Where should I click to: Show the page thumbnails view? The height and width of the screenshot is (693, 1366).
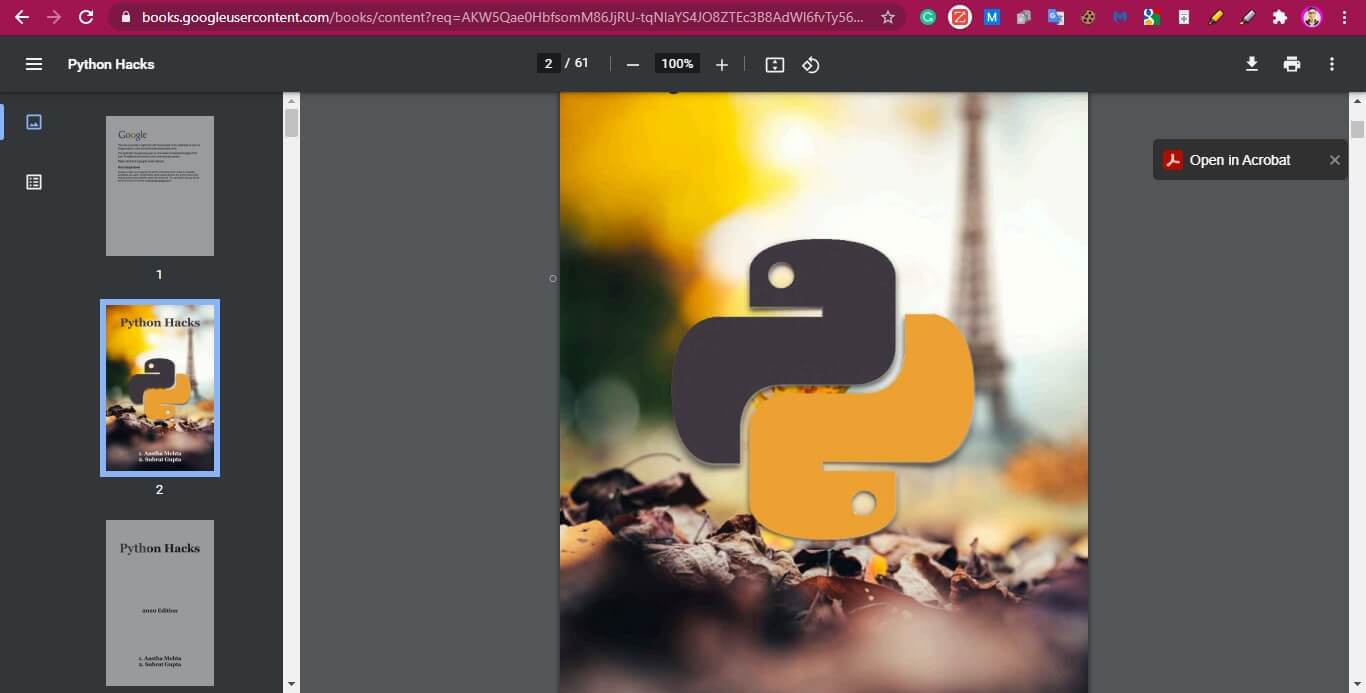point(34,122)
